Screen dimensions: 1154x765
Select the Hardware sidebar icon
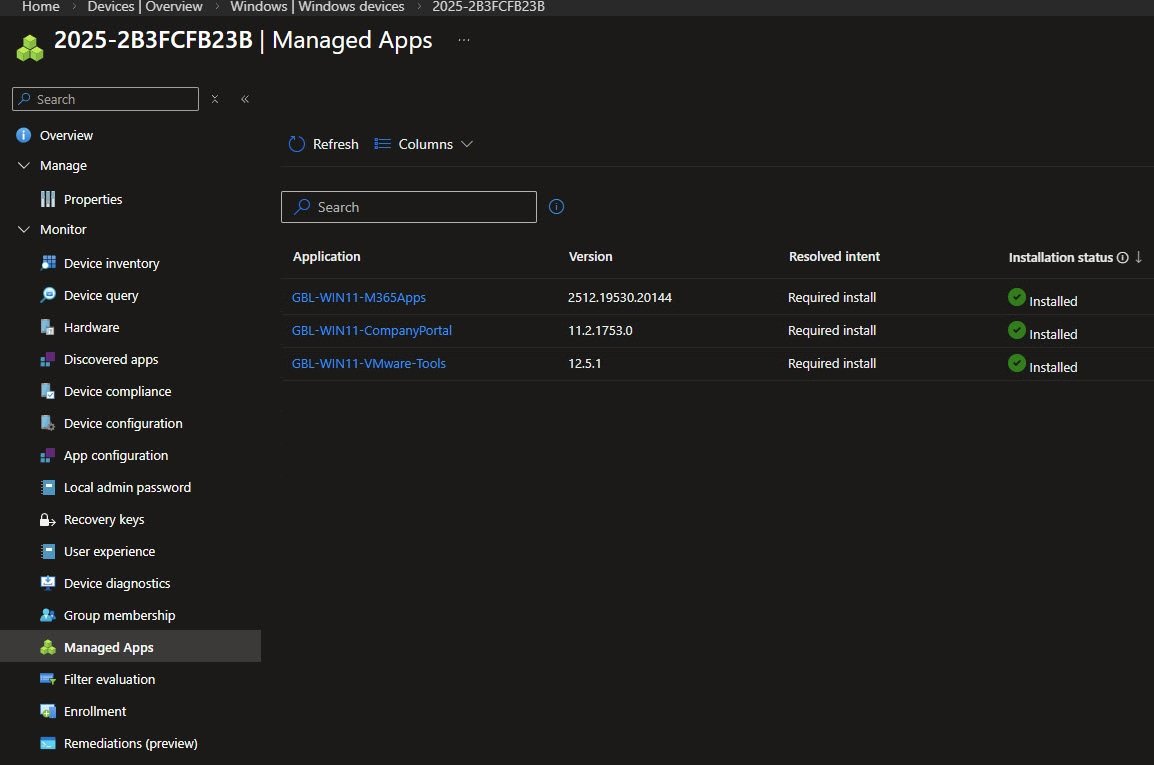(x=48, y=327)
